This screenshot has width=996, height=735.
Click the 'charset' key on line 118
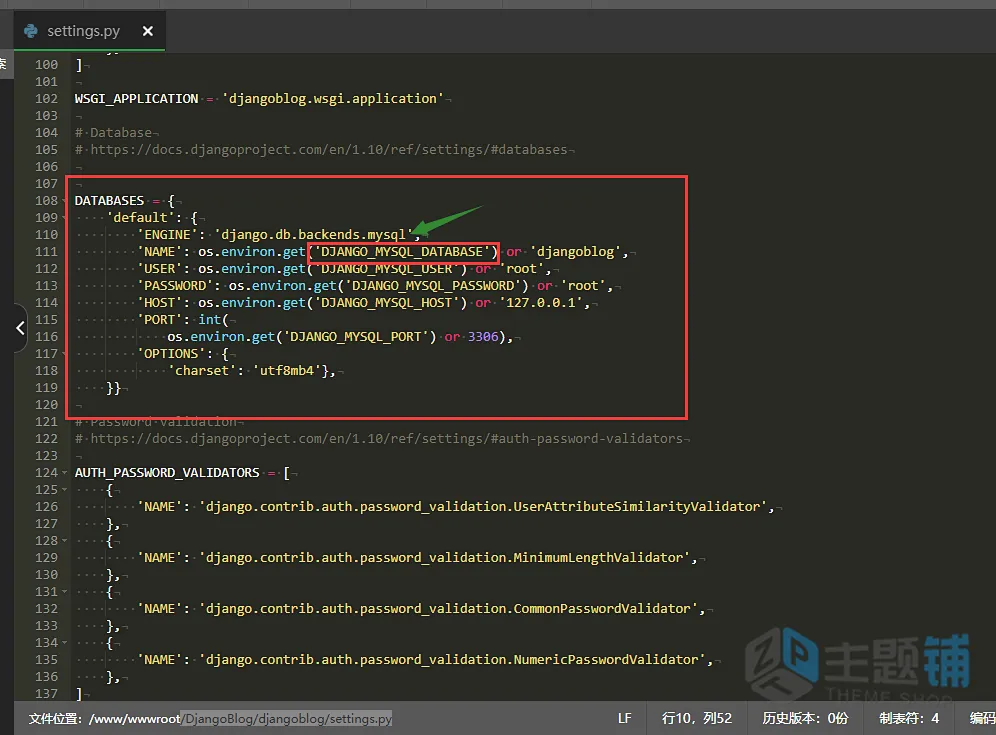[202, 370]
